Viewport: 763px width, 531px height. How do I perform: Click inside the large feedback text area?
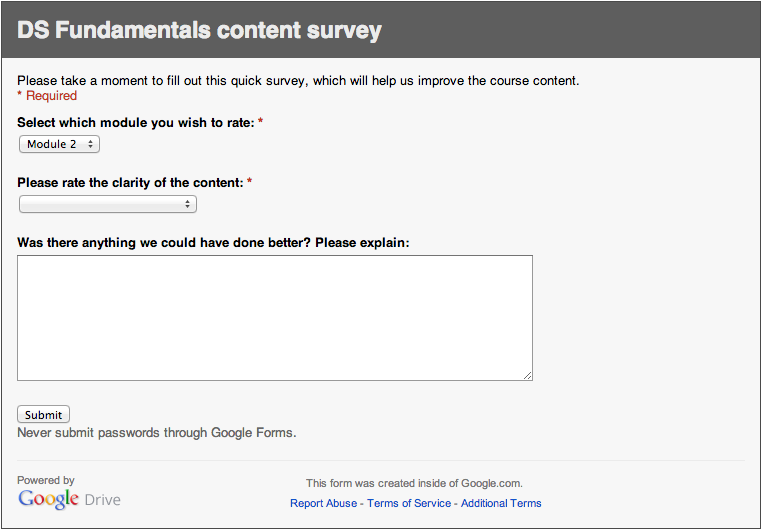[x=274, y=317]
